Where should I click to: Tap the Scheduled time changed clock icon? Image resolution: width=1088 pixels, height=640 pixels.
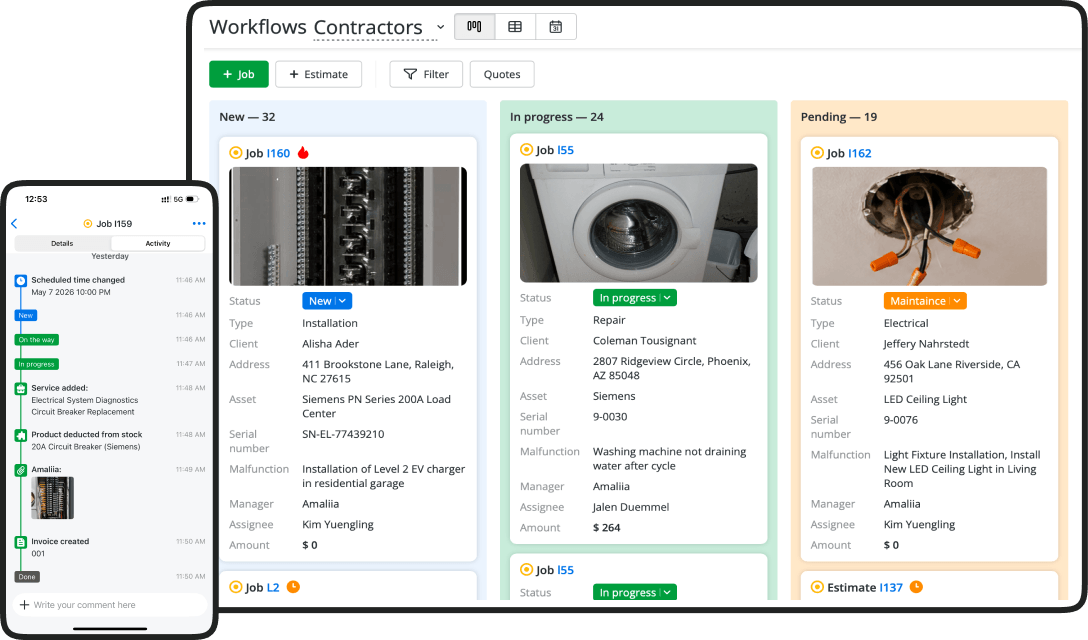(x=21, y=280)
